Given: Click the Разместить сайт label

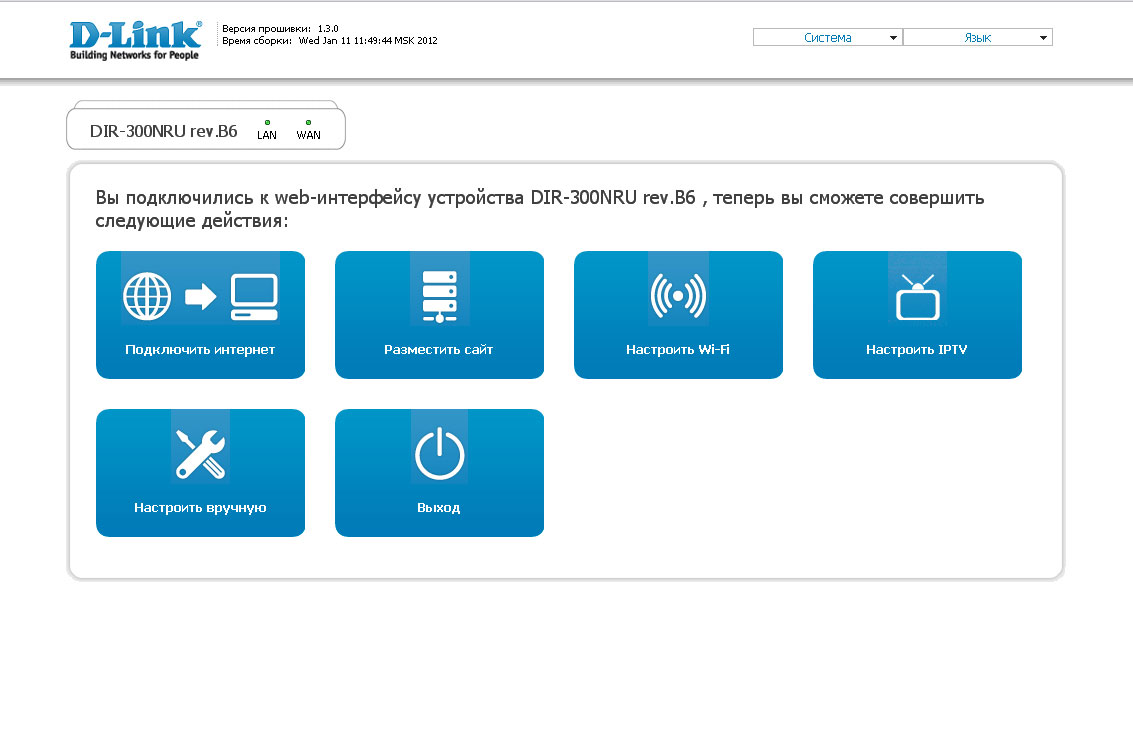Looking at the screenshot, I should tap(439, 350).
